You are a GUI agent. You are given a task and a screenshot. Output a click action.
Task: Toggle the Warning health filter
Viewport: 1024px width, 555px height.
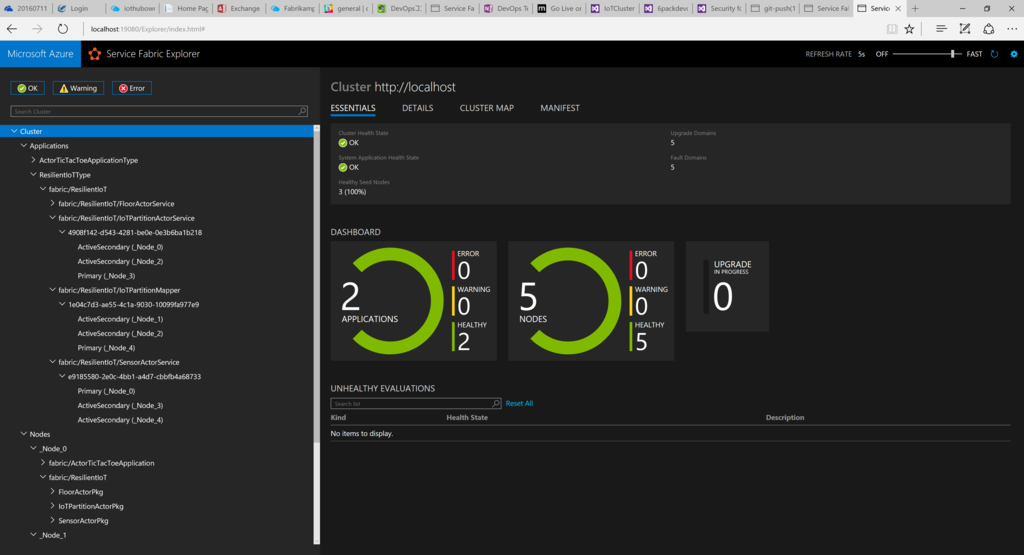coord(78,88)
